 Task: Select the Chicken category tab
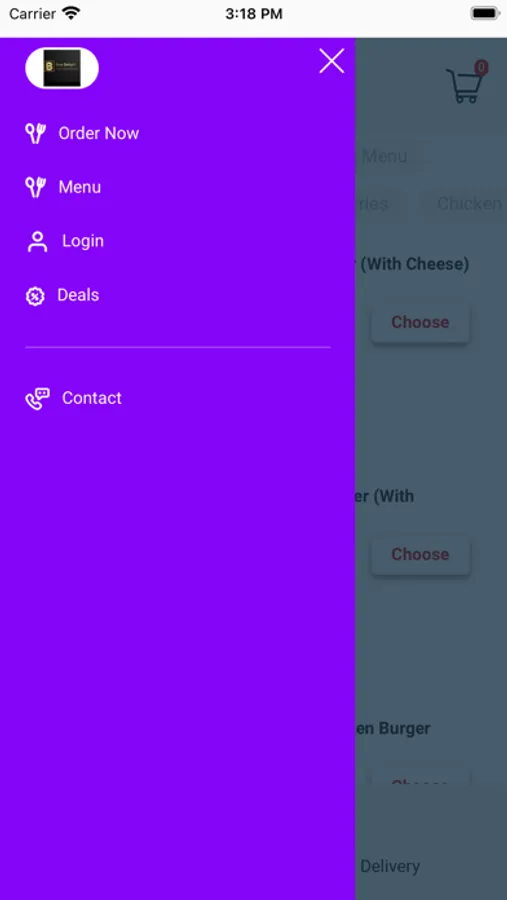(x=469, y=204)
